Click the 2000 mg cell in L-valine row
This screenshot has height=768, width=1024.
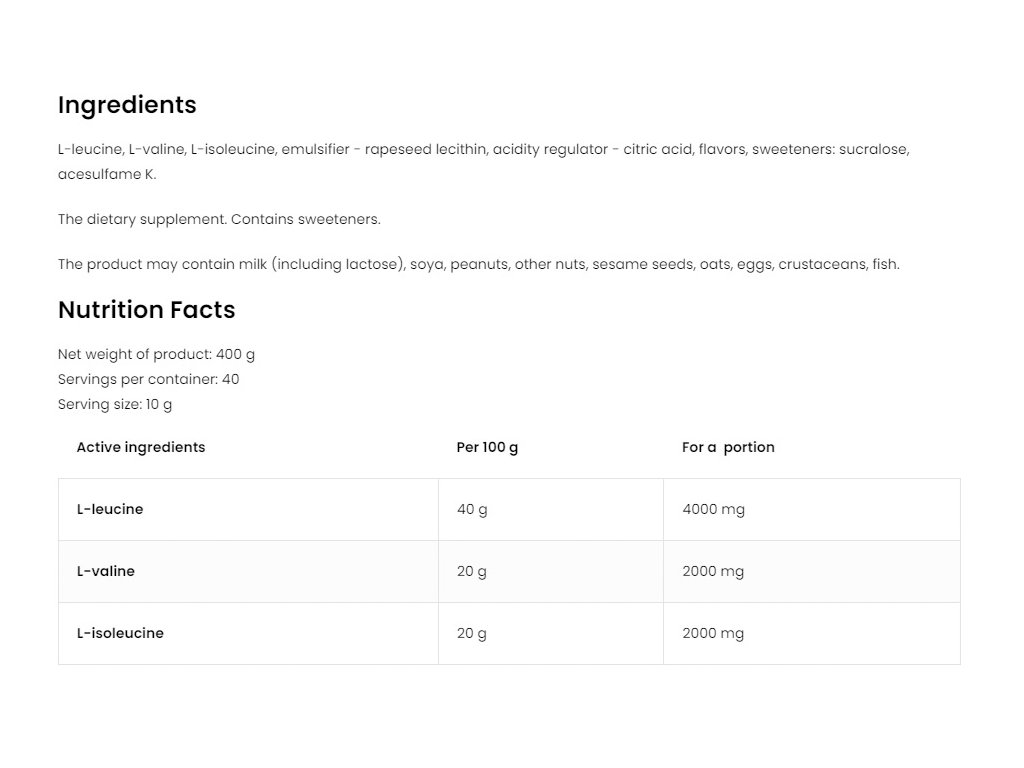pos(713,572)
